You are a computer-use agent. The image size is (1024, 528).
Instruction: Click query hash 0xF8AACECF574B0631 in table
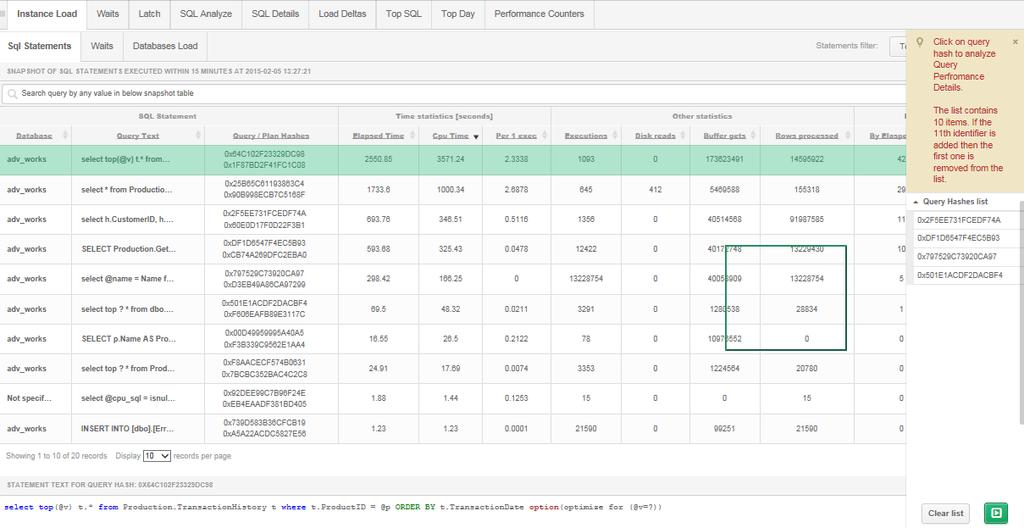tap(264, 363)
